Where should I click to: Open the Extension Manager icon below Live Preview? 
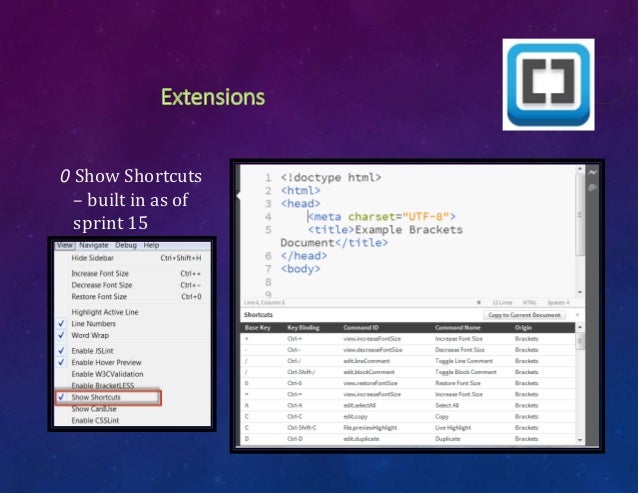click(x=592, y=188)
